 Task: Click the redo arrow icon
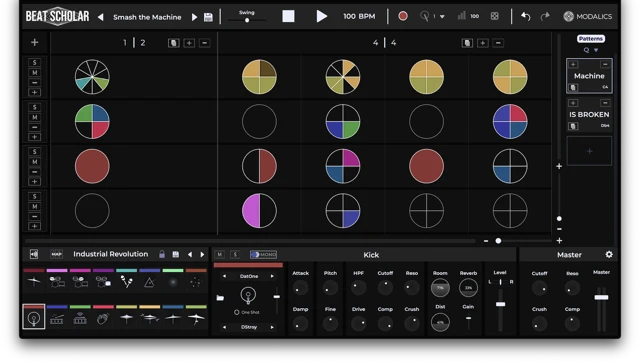pos(545,16)
